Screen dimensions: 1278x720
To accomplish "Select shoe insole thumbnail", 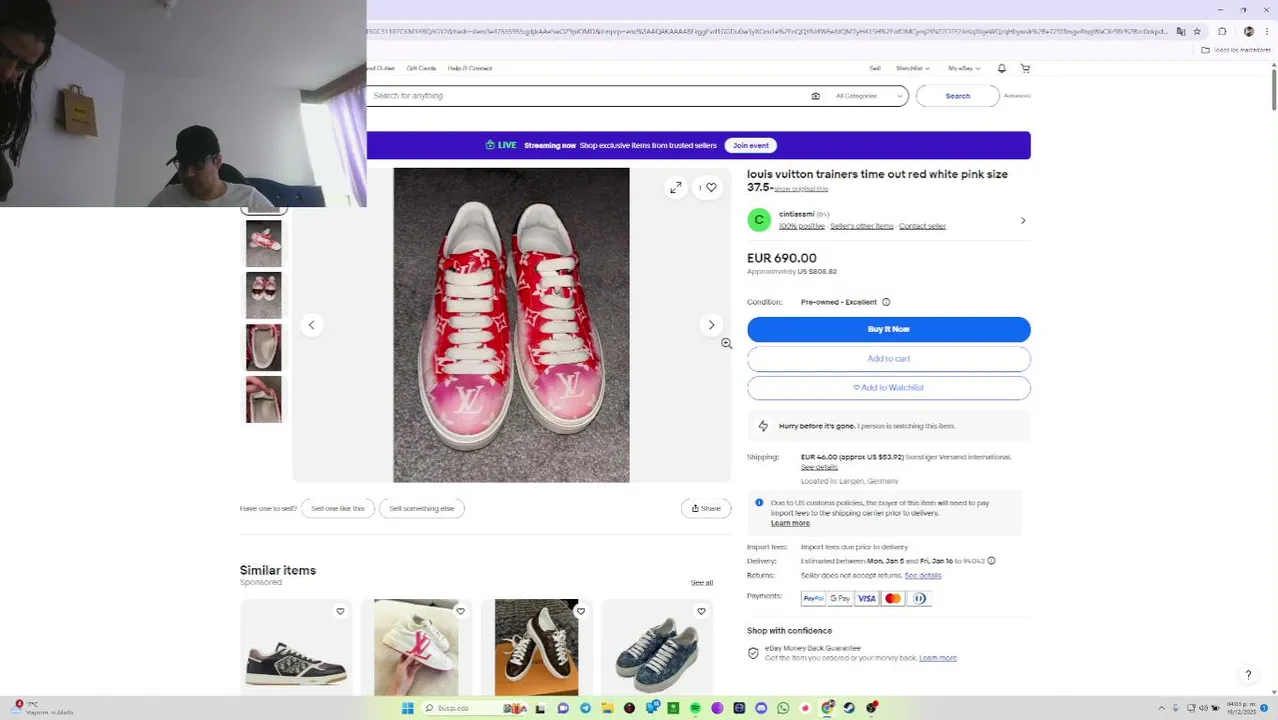I will click(264, 347).
